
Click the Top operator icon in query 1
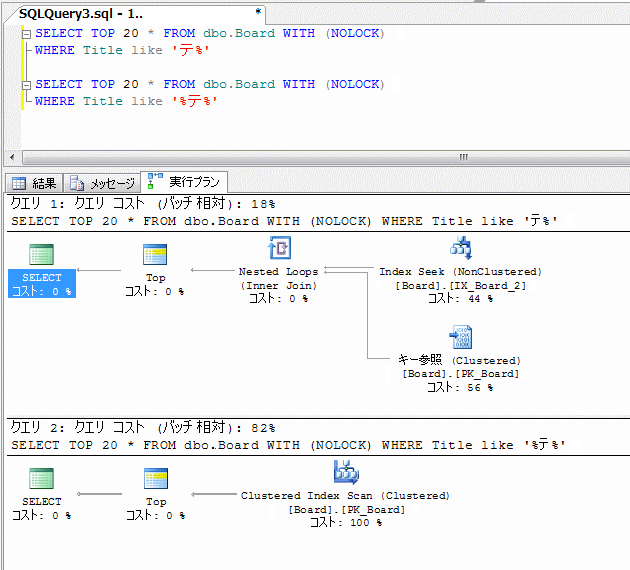(x=155, y=254)
